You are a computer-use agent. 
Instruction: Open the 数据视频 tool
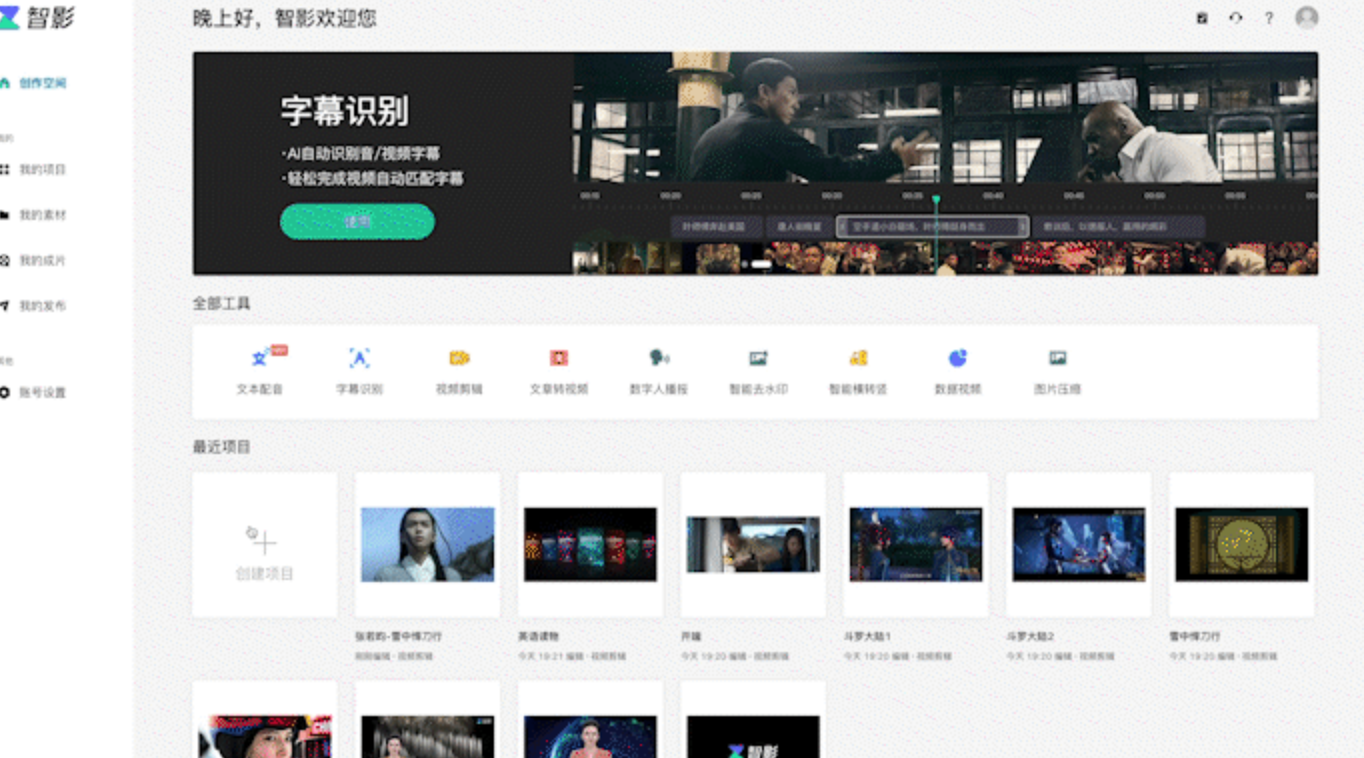tap(958, 371)
